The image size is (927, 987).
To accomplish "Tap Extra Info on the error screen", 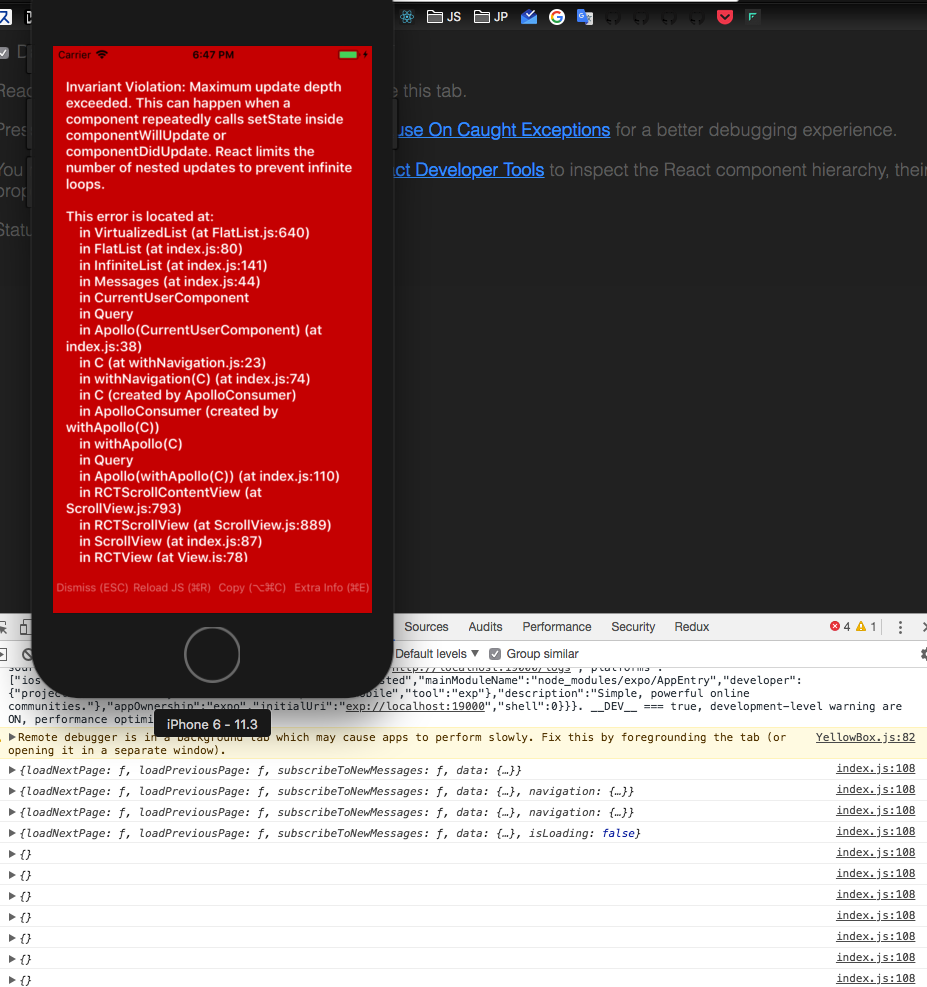I will [332, 587].
